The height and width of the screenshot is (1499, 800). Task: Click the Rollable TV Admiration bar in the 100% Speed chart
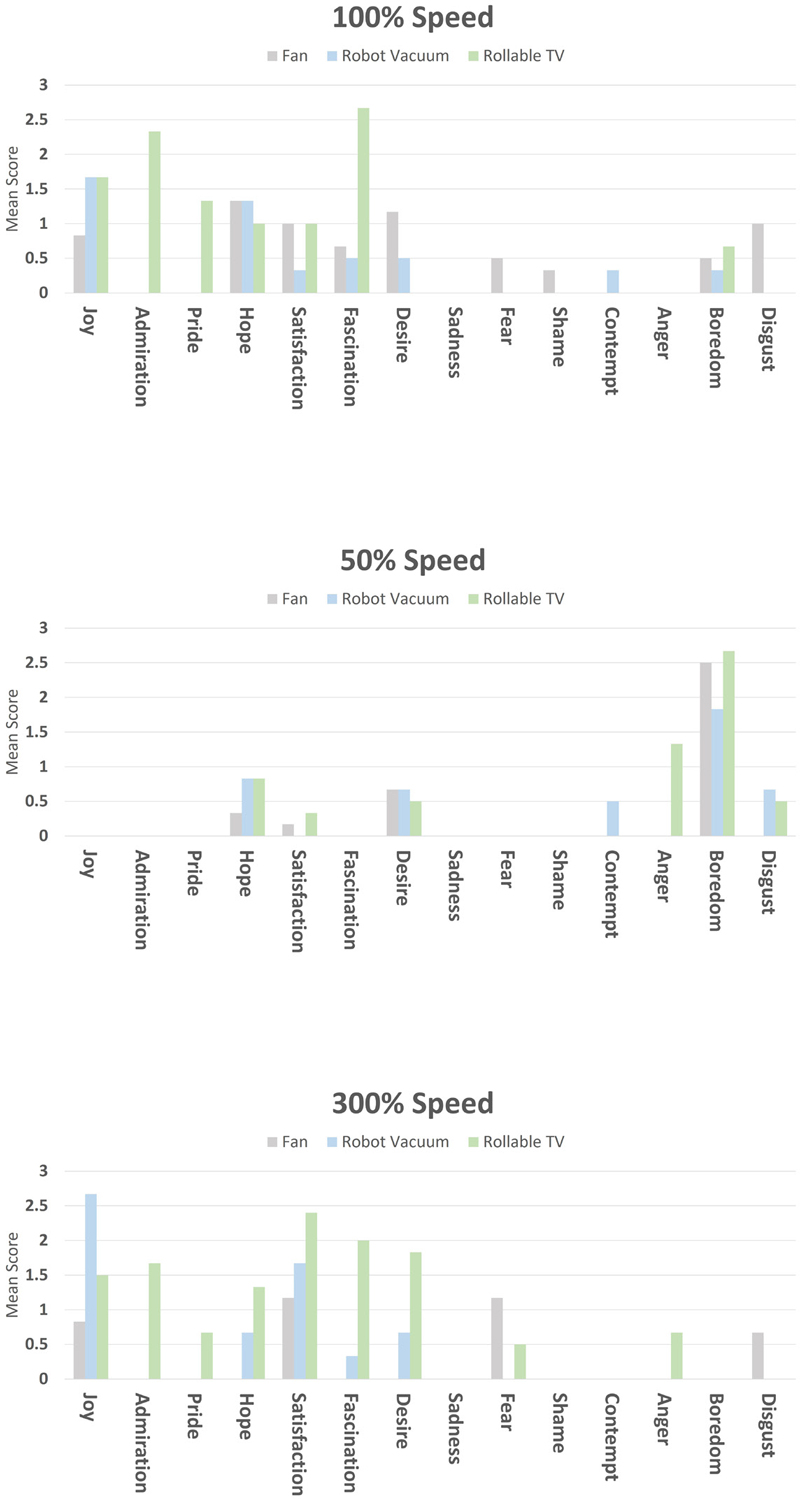point(154,212)
